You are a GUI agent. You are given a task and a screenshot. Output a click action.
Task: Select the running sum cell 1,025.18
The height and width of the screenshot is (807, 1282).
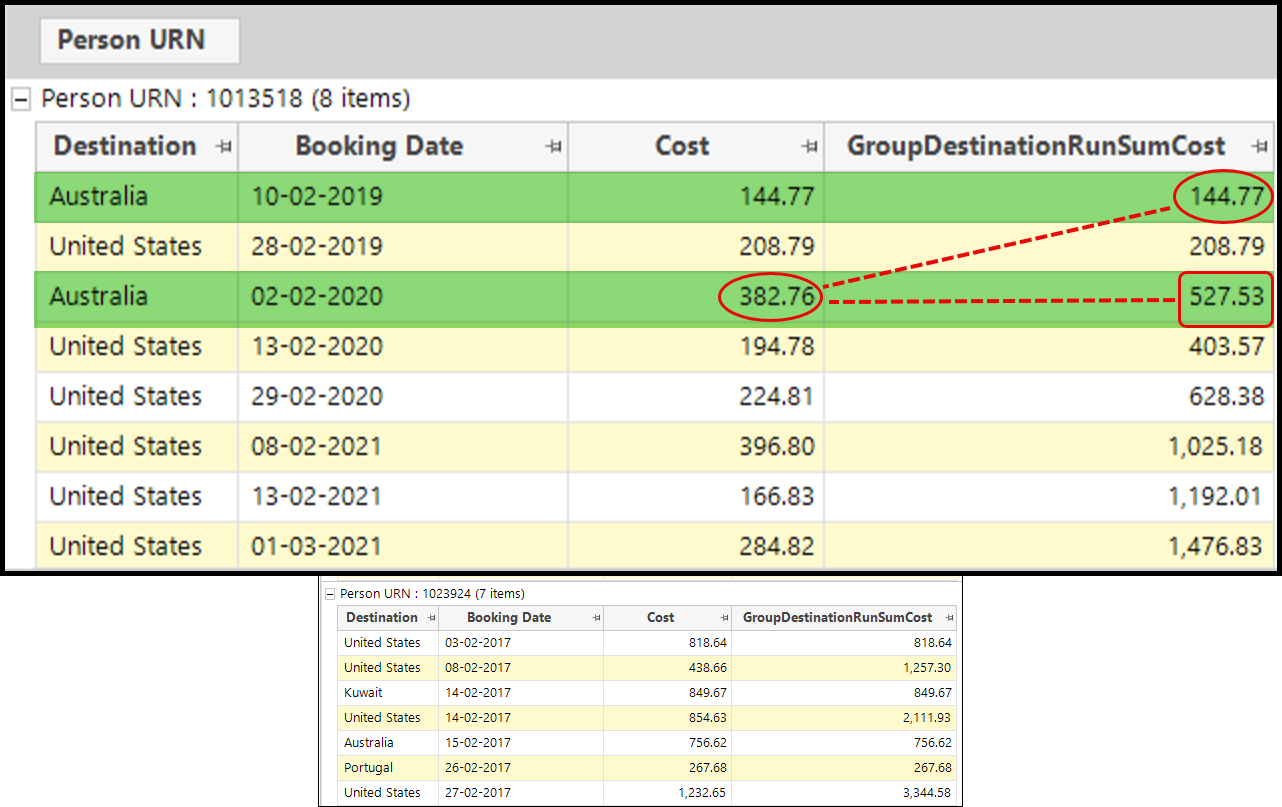1049,447
